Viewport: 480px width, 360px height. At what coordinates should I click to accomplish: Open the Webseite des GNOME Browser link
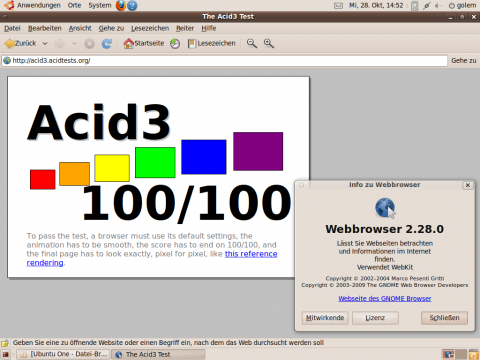point(385,299)
